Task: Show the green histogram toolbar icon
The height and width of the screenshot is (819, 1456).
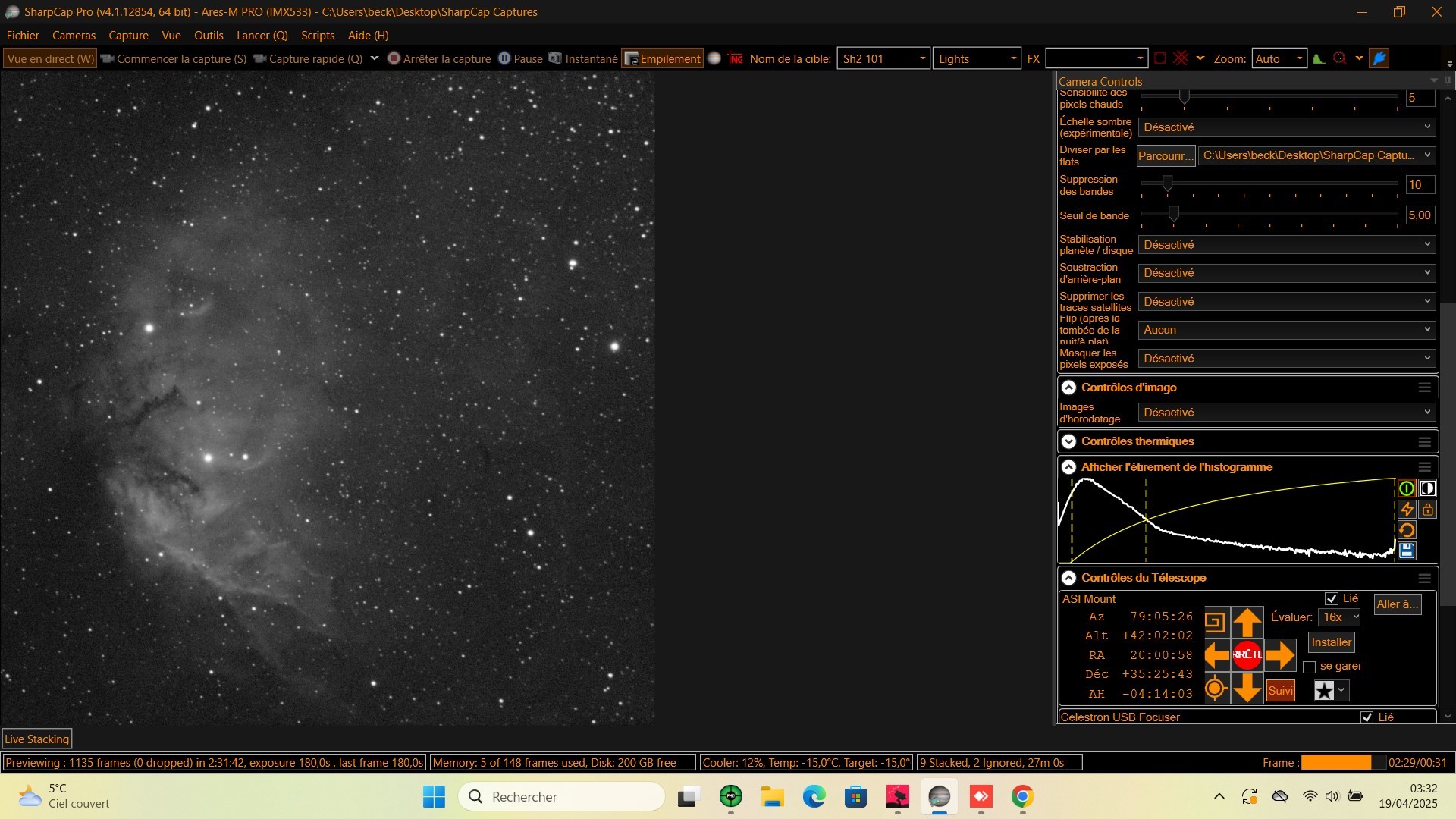Action: pyautogui.click(x=1319, y=58)
